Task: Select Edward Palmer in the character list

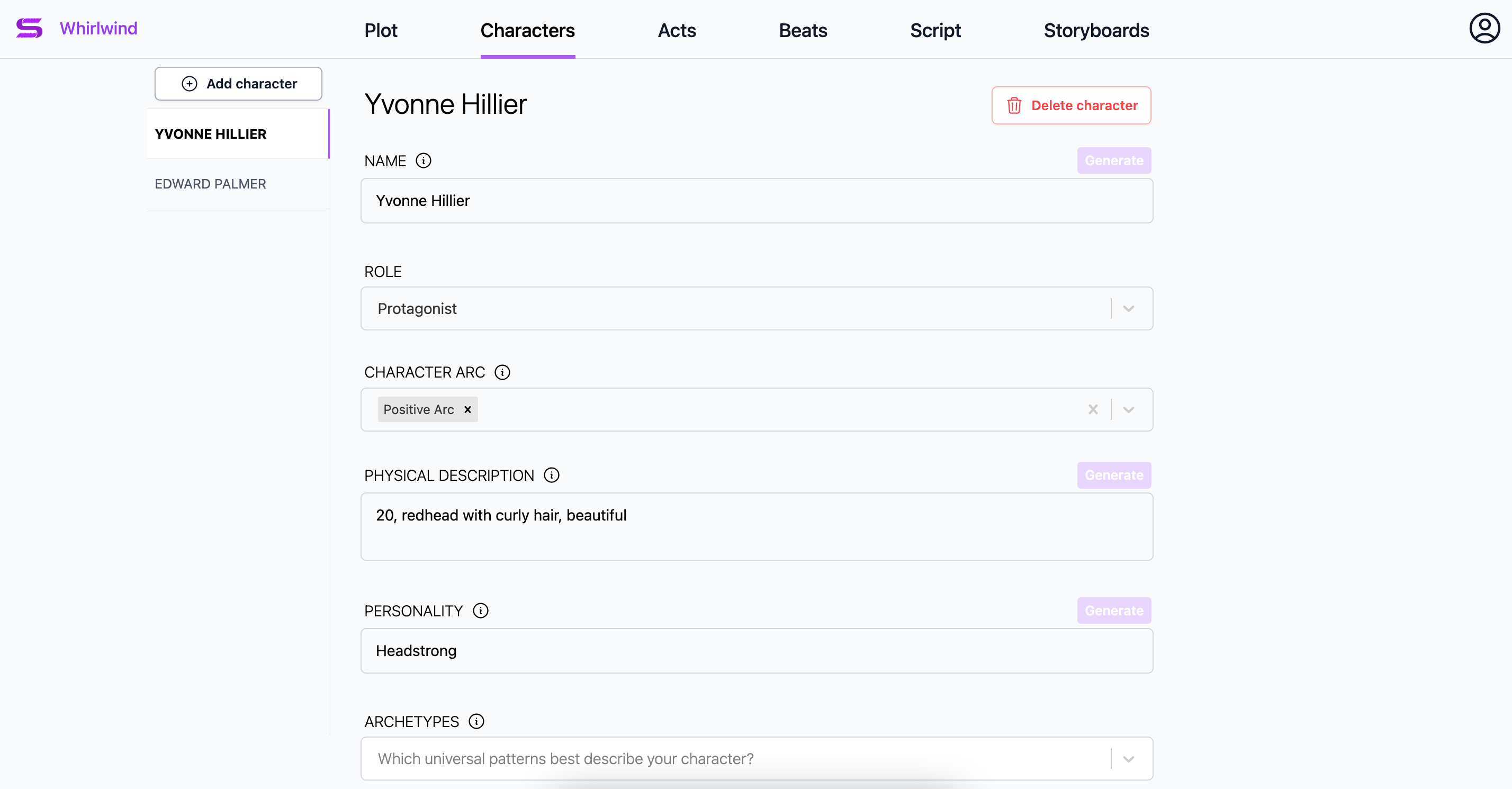Action: coord(210,184)
